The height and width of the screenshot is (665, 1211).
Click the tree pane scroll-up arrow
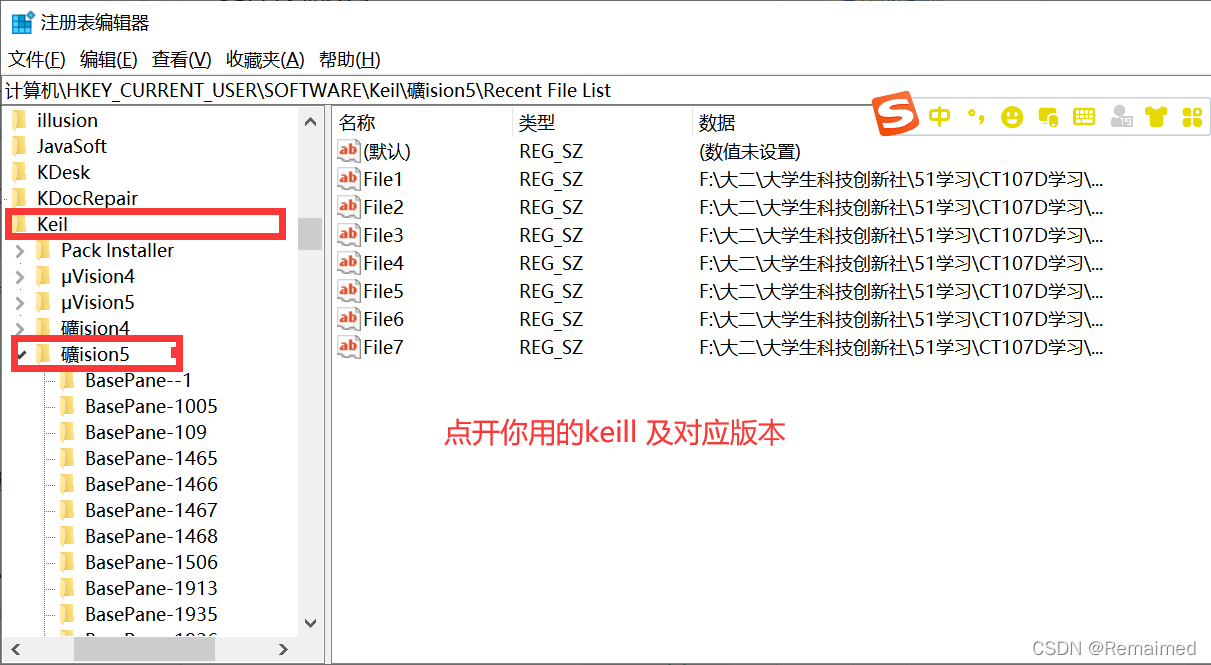[310, 121]
